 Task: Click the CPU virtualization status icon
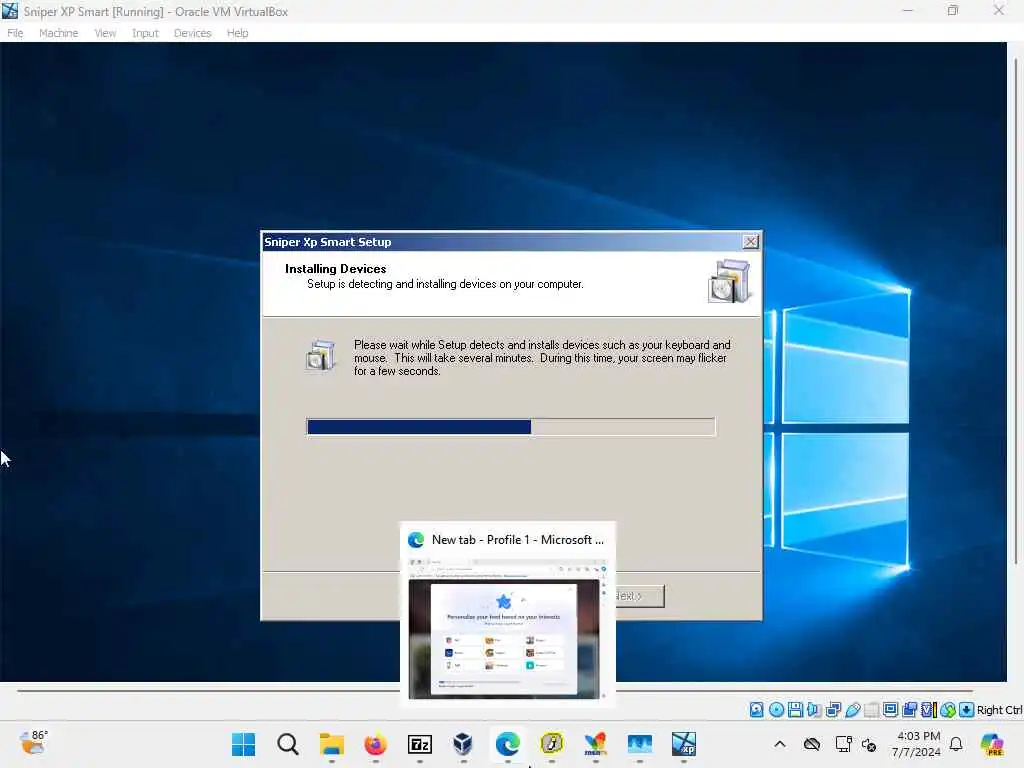[x=929, y=710]
